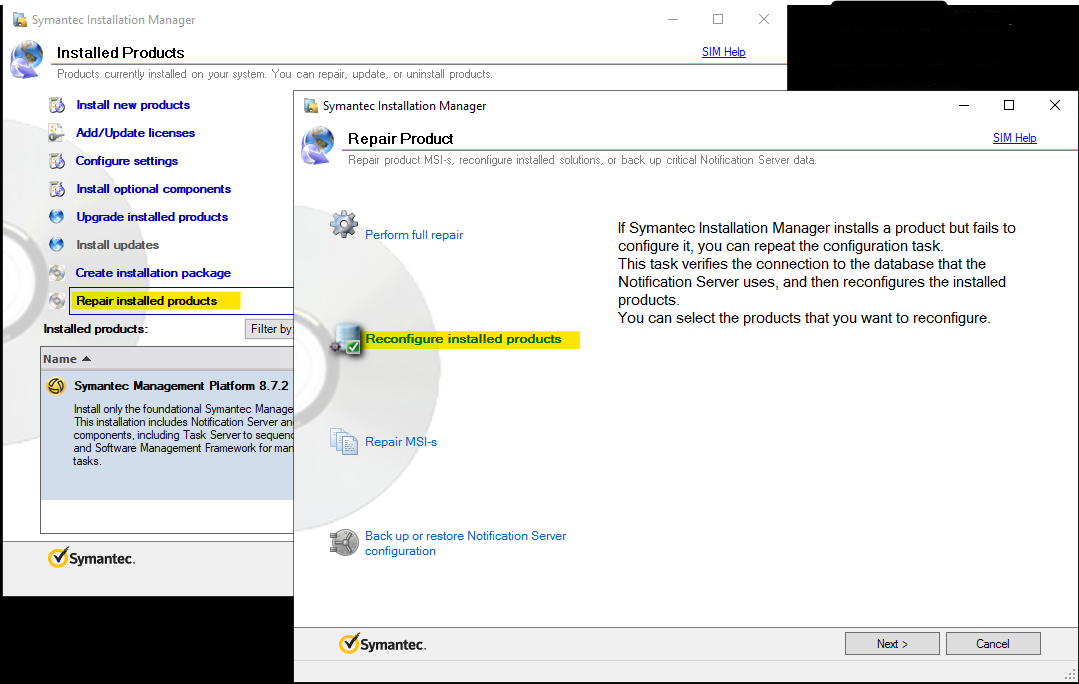Open Repair installed products

pos(147,301)
